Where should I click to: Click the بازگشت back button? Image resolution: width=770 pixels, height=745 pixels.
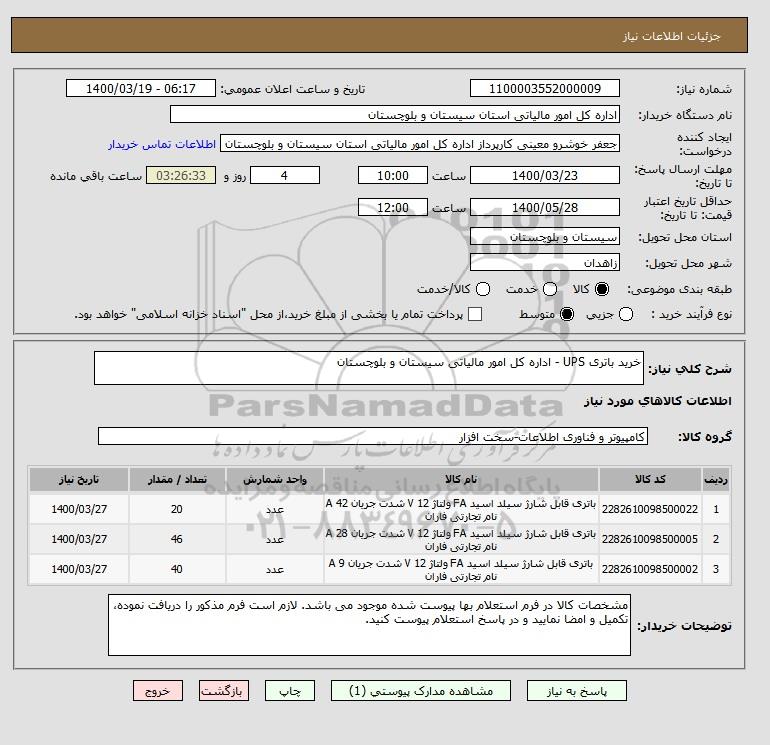tap(224, 690)
